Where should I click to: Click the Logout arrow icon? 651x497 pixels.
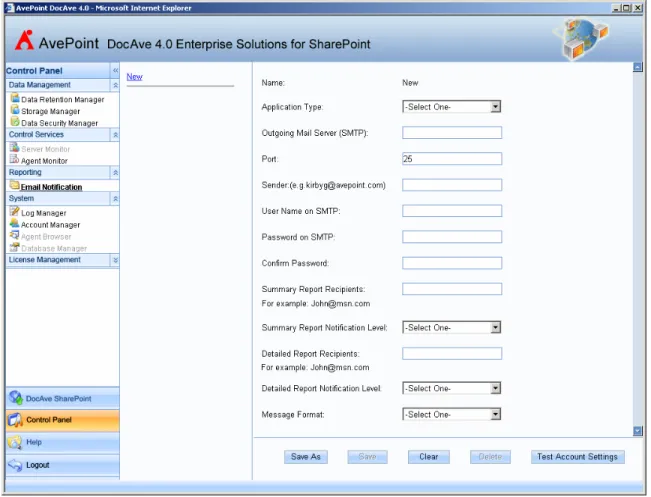tap(15, 465)
